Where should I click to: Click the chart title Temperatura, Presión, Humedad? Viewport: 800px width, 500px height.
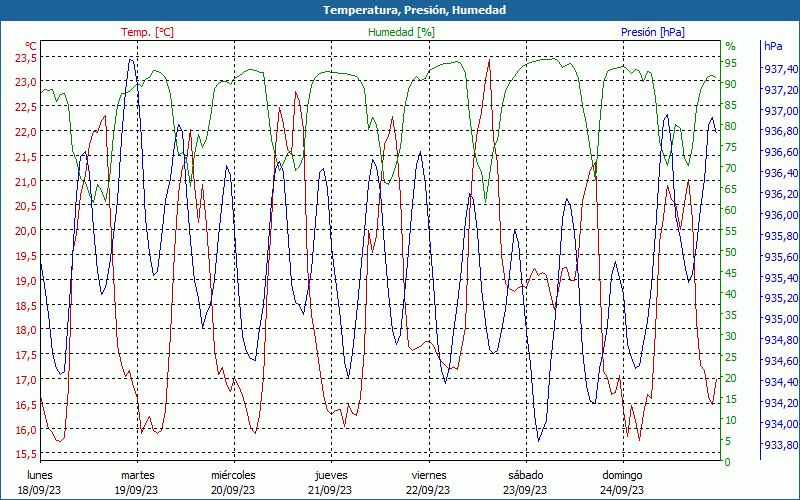pyautogui.click(x=414, y=10)
